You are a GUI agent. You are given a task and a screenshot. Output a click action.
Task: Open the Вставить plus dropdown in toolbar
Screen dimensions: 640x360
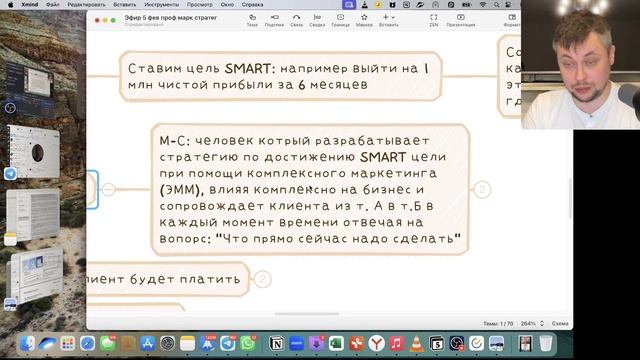point(389,20)
